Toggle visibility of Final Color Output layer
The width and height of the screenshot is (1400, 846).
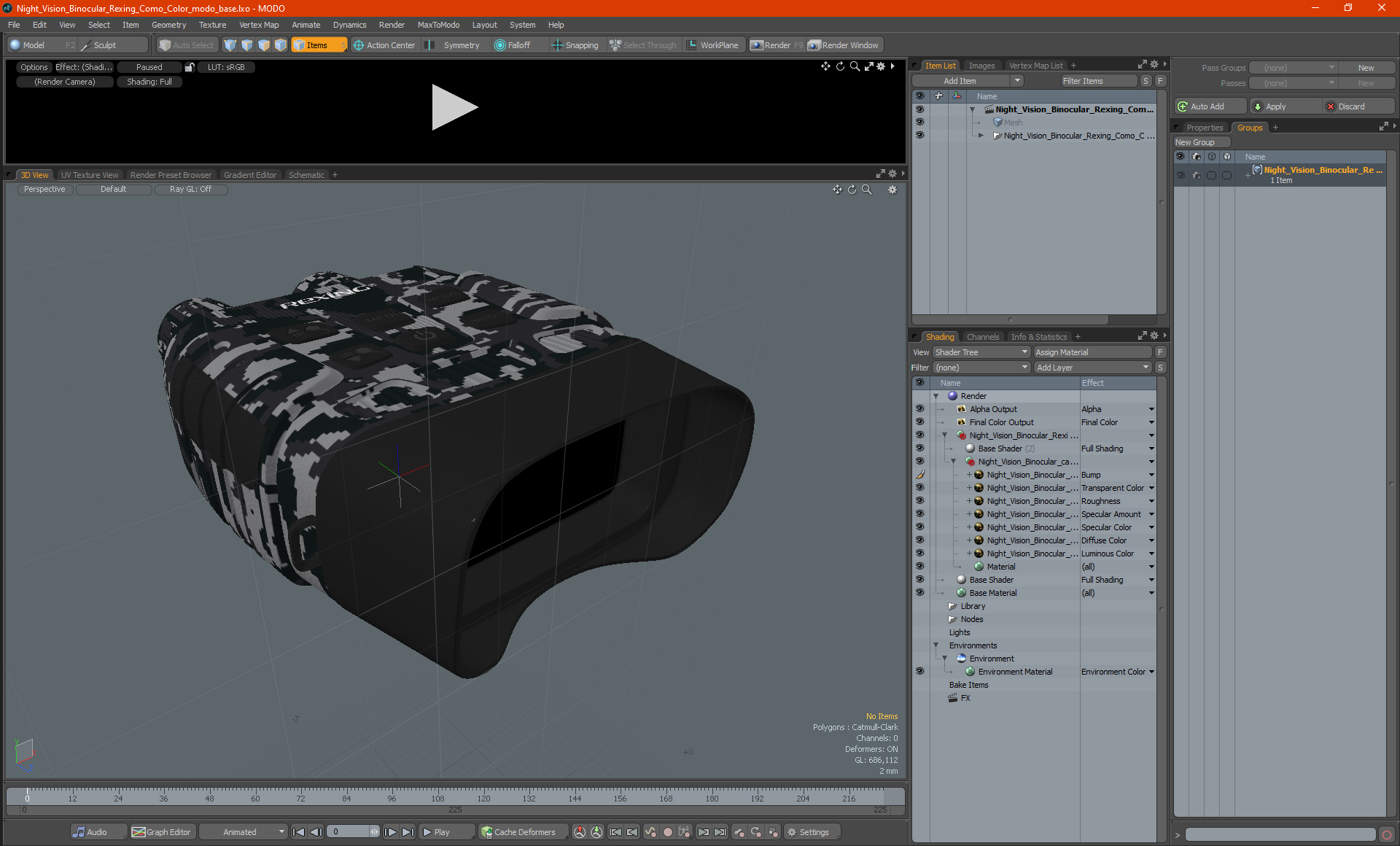click(x=919, y=422)
